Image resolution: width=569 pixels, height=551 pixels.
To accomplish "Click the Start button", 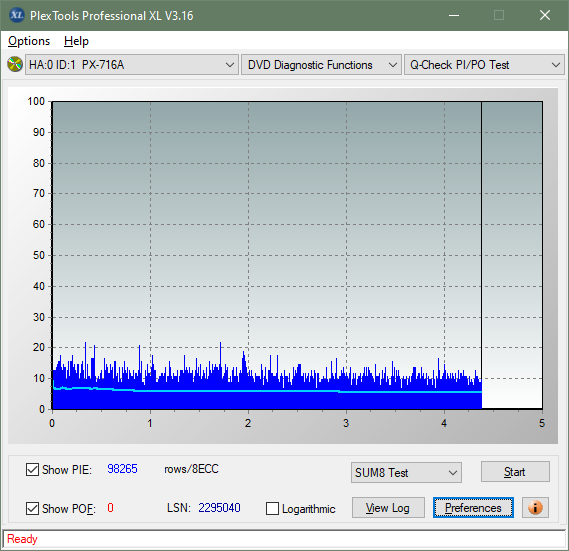I will 515,472.
